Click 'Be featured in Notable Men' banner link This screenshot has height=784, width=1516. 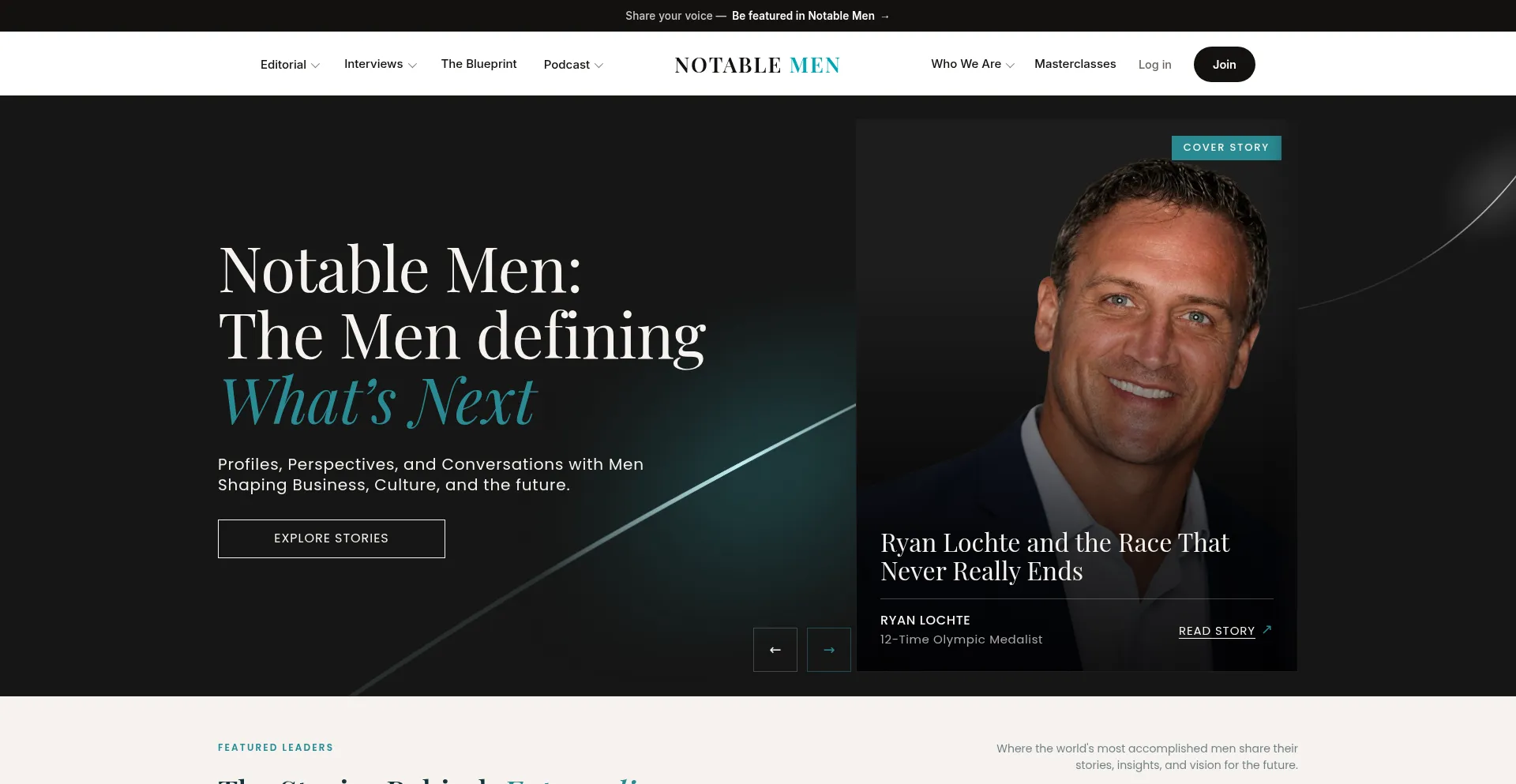click(x=803, y=16)
